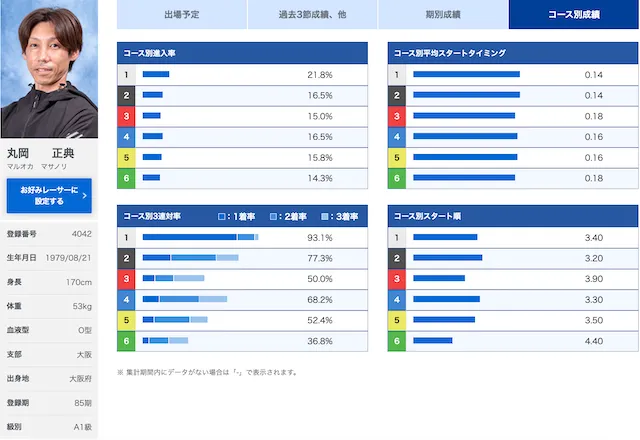Click course 1 bar showing 93.1%

click(200, 237)
